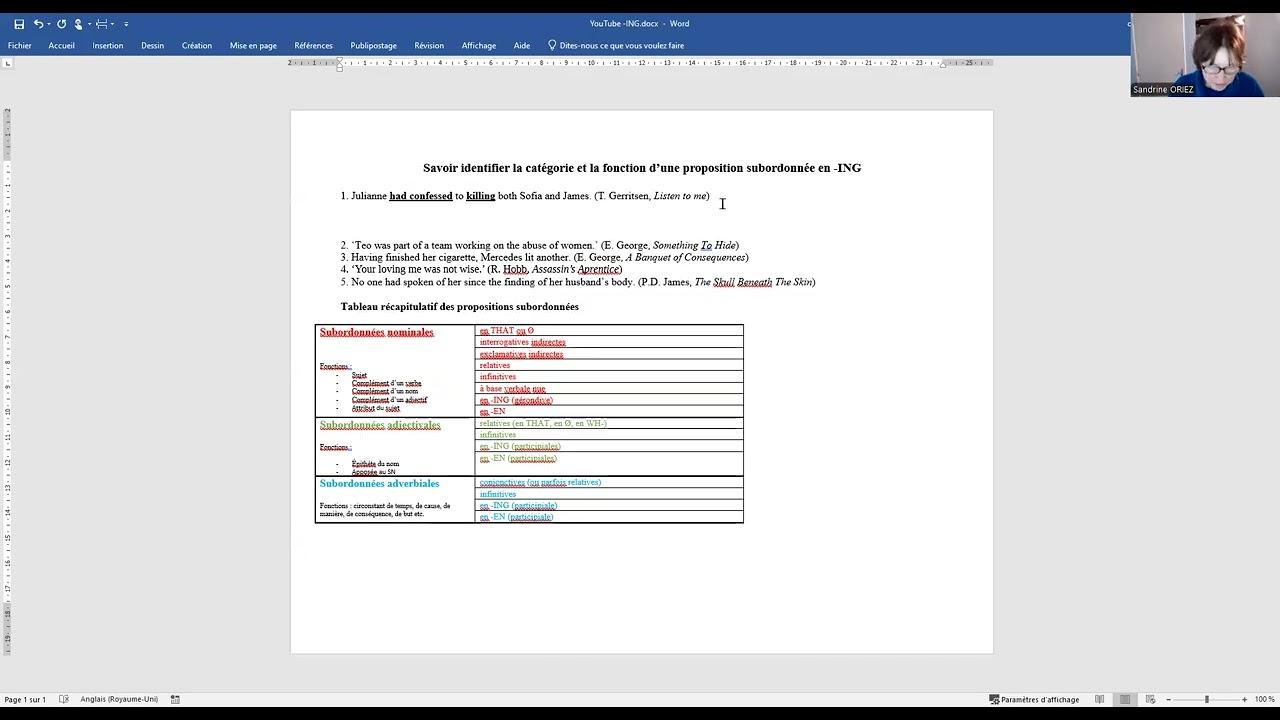Undo the last action
Viewport: 1280px width, 720px height.
click(x=38, y=24)
